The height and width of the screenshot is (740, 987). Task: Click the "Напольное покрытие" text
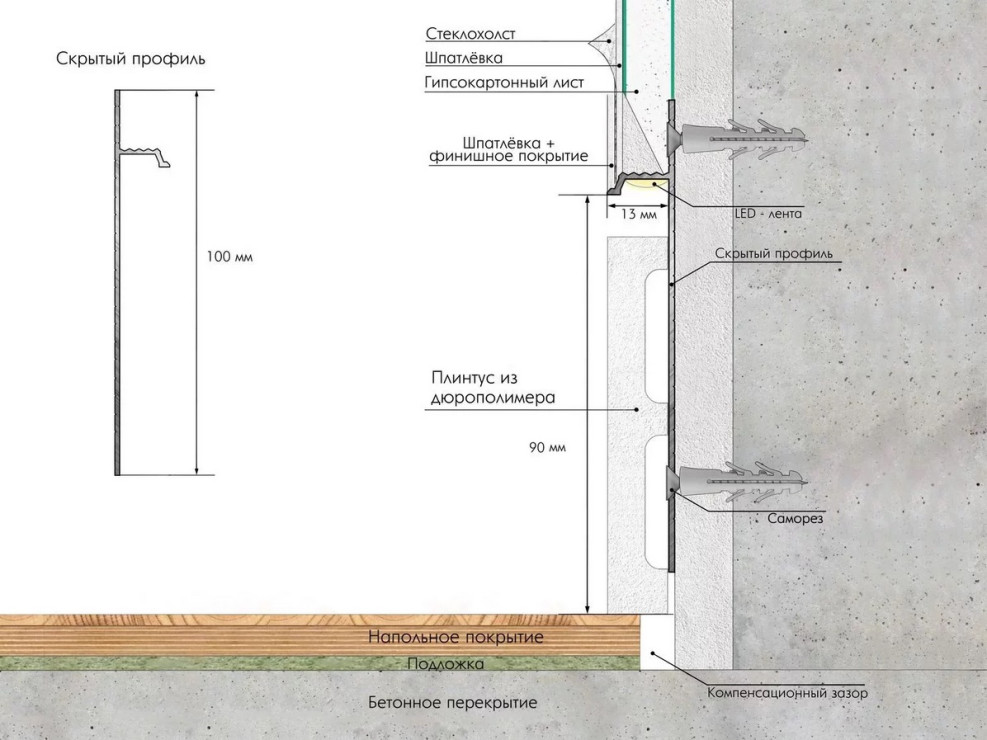[454, 637]
